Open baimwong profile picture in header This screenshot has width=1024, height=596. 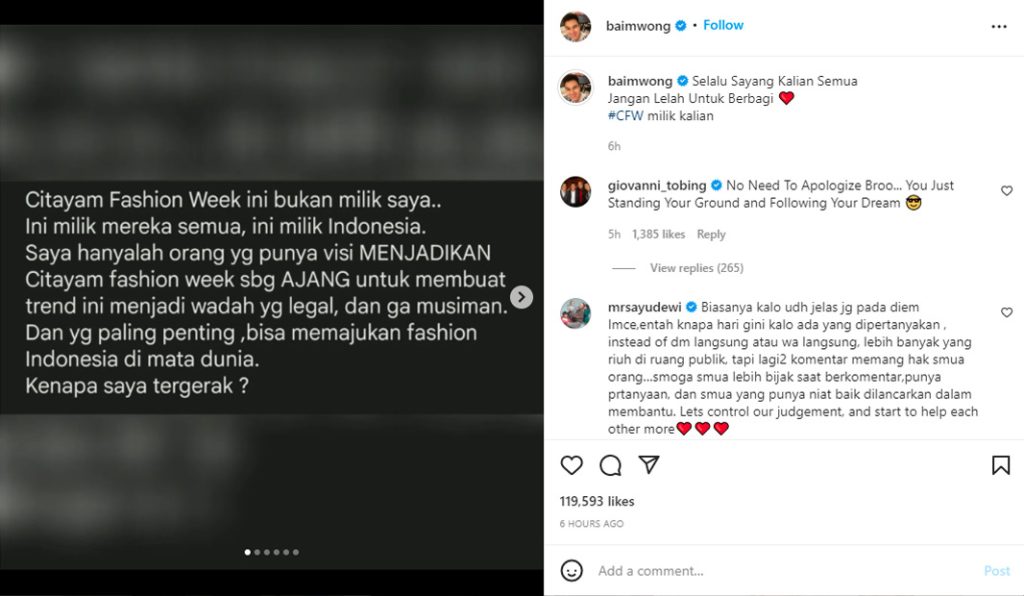point(575,27)
